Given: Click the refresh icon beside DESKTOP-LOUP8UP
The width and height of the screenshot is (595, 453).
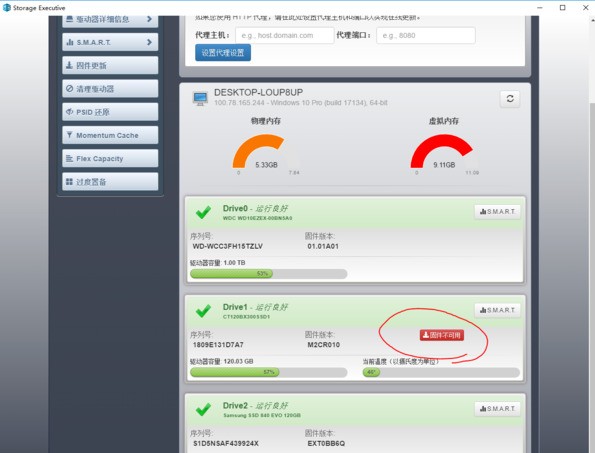Looking at the screenshot, I should (510, 99).
